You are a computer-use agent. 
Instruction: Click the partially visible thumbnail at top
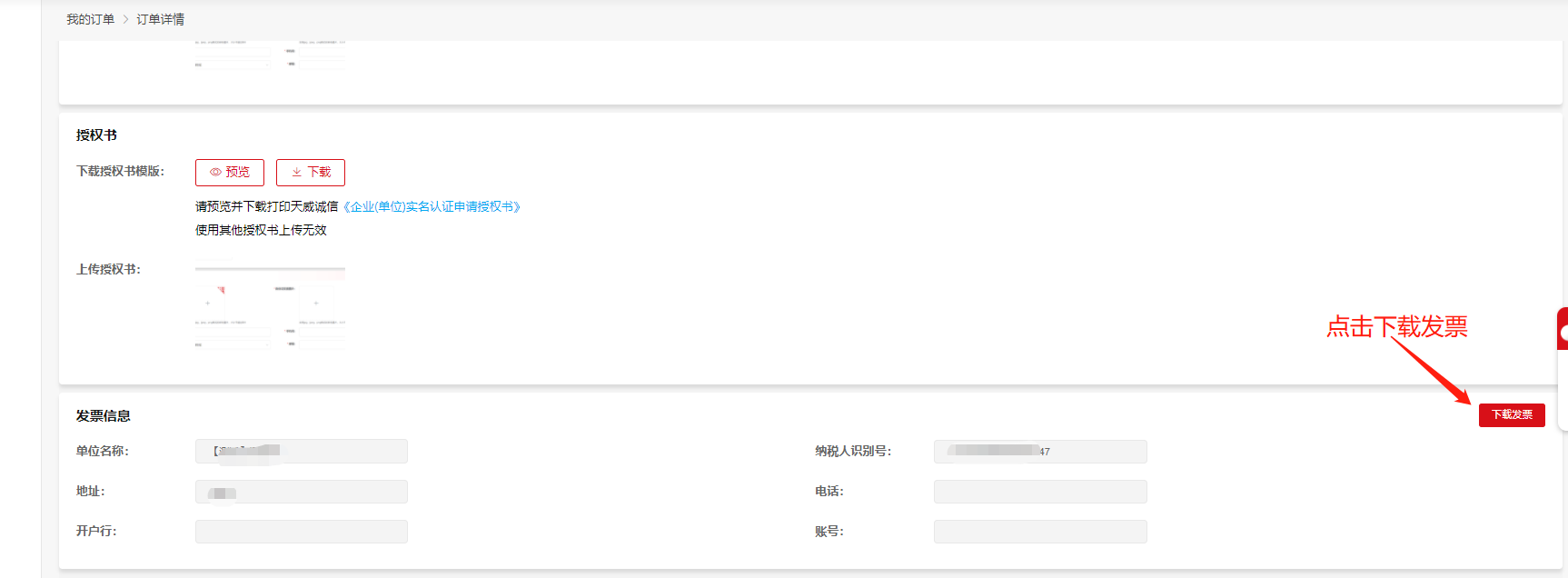pyautogui.click(x=270, y=55)
